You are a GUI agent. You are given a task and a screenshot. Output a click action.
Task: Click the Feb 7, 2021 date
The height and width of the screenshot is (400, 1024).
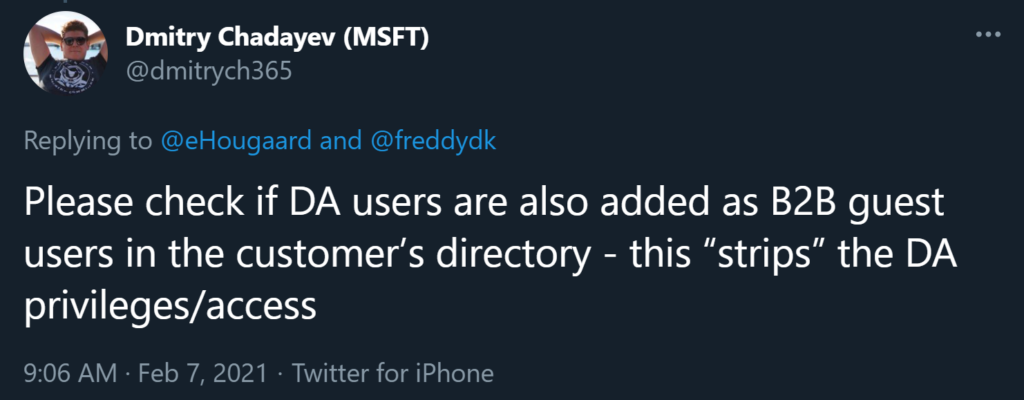point(204,373)
